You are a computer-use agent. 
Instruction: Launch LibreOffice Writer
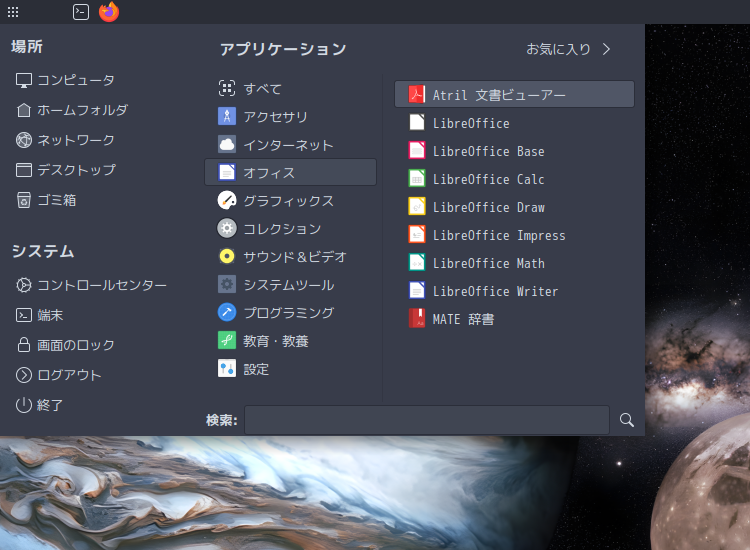point(514,291)
